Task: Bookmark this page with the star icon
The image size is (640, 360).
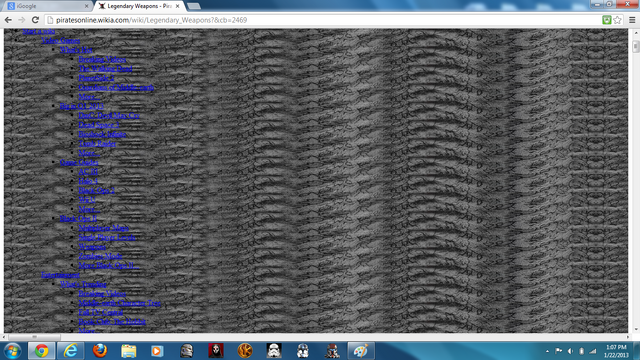Action: pos(618,20)
